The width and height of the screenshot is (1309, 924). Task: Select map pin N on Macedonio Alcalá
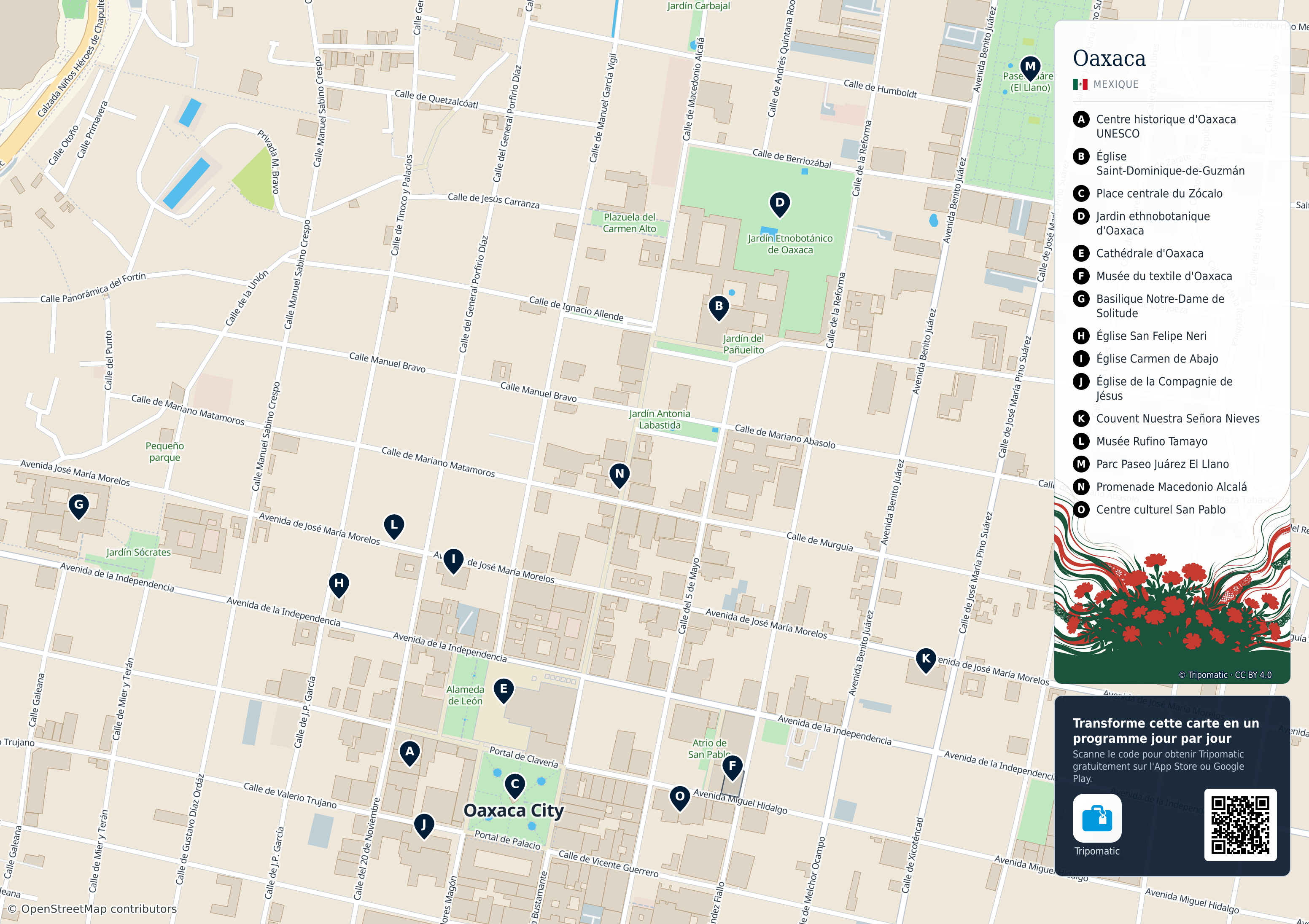click(619, 475)
